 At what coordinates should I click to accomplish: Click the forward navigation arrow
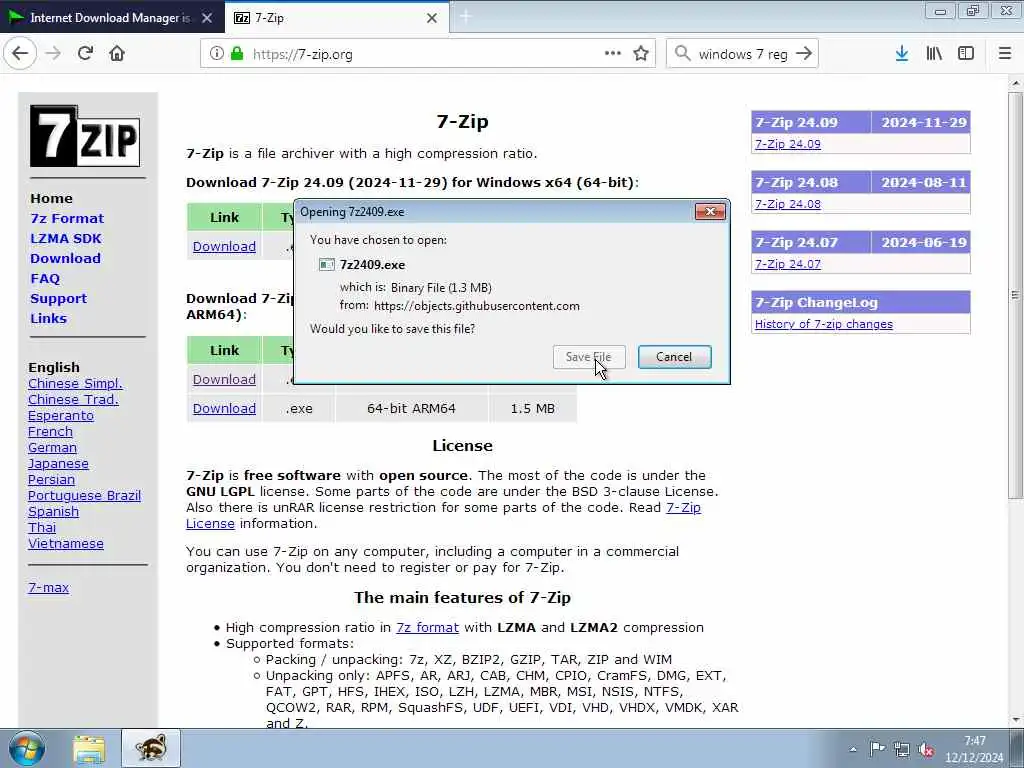[54, 54]
